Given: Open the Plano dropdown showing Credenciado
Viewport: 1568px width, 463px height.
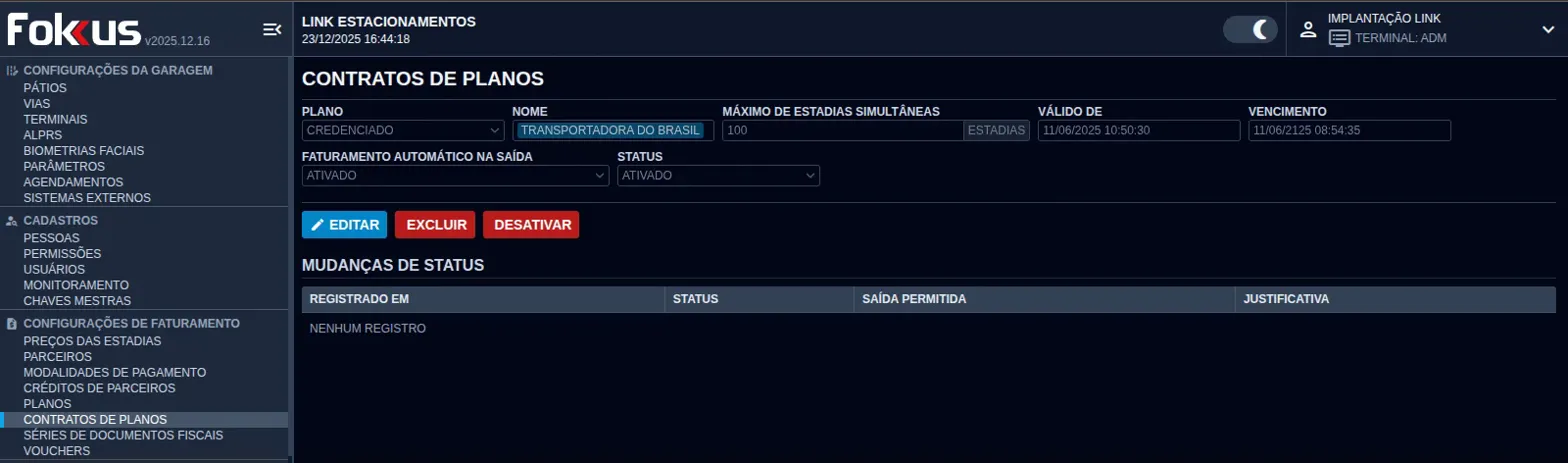Looking at the screenshot, I should [403, 130].
